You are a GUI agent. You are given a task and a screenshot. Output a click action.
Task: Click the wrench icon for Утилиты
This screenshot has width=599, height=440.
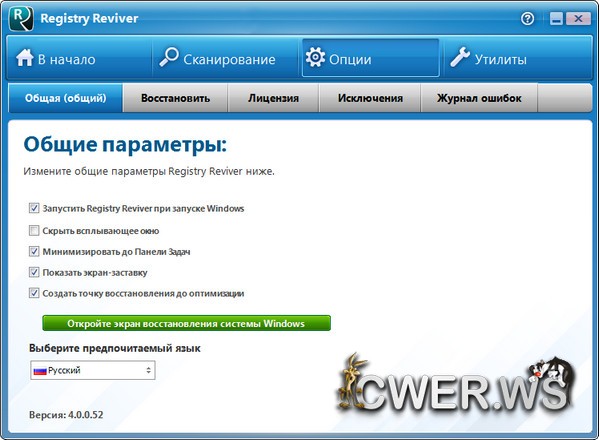(460, 57)
